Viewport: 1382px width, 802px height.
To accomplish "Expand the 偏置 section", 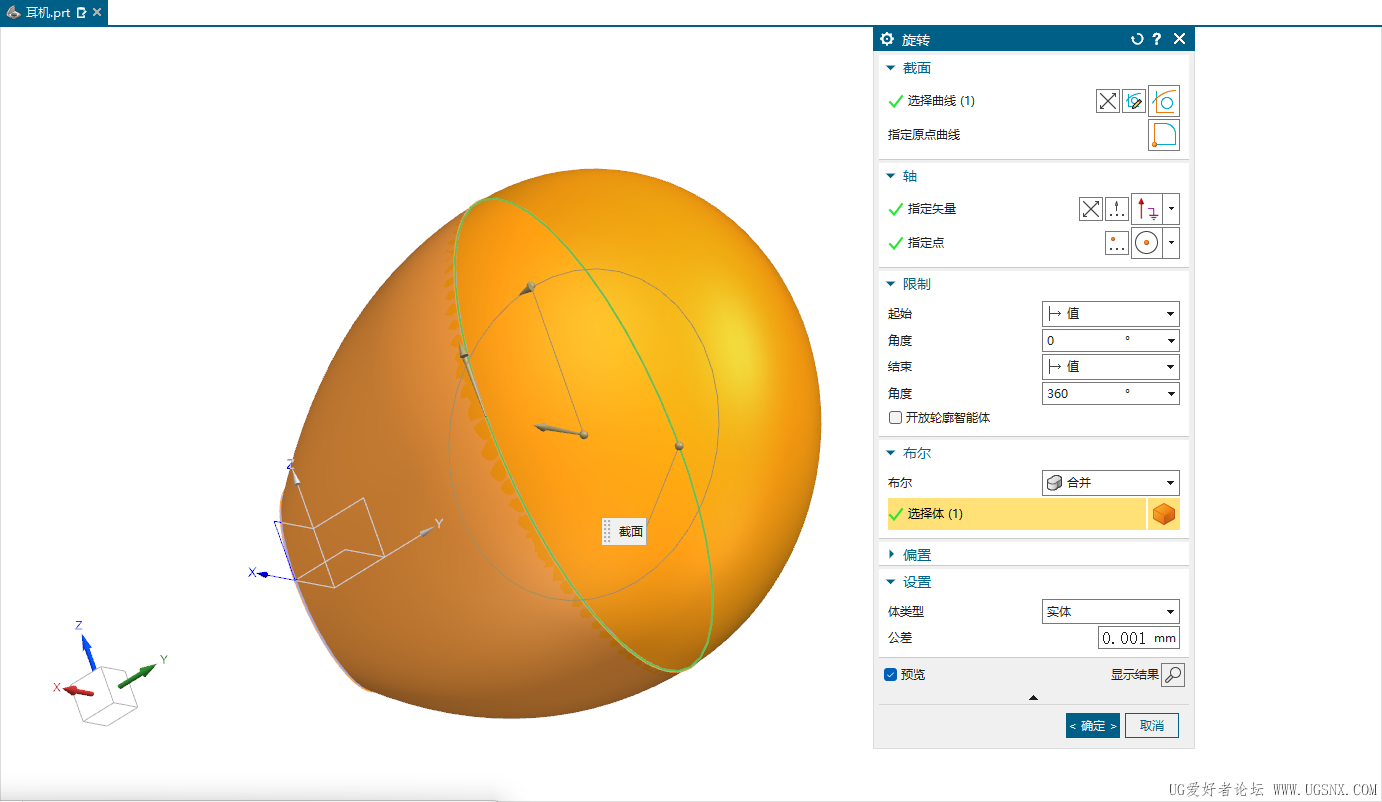I will [x=891, y=554].
